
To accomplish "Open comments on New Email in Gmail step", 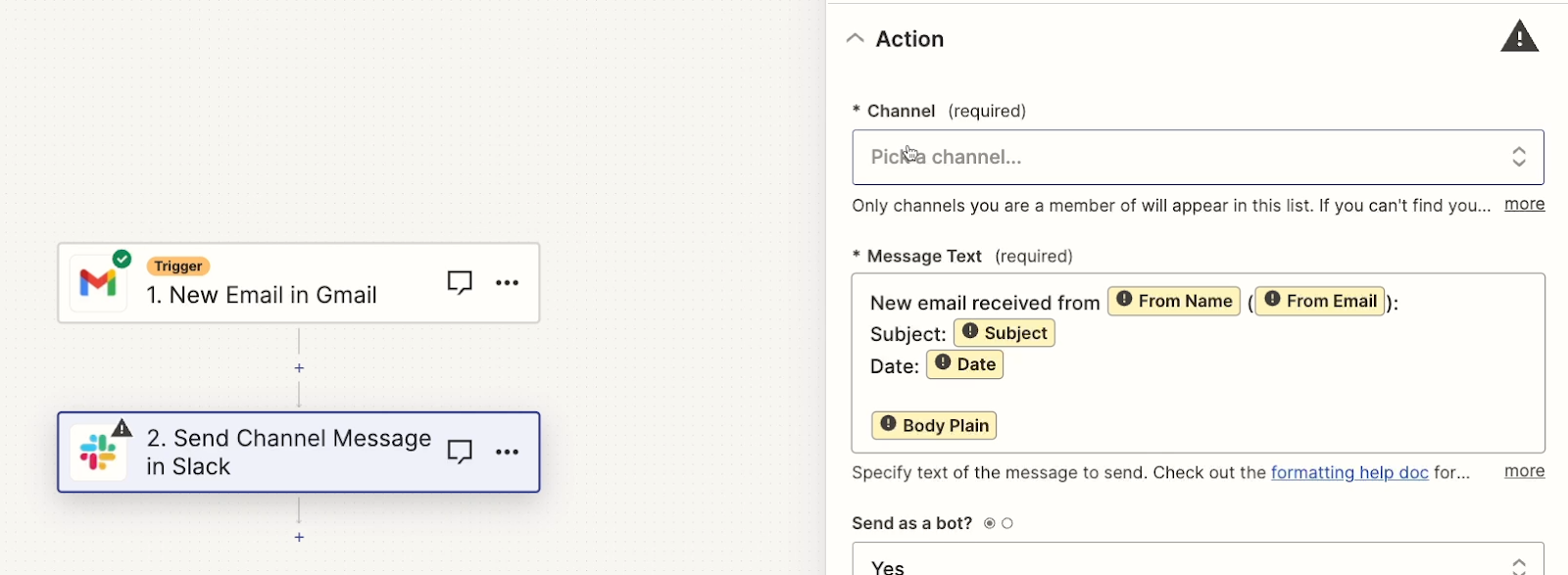I will (x=460, y=283).
